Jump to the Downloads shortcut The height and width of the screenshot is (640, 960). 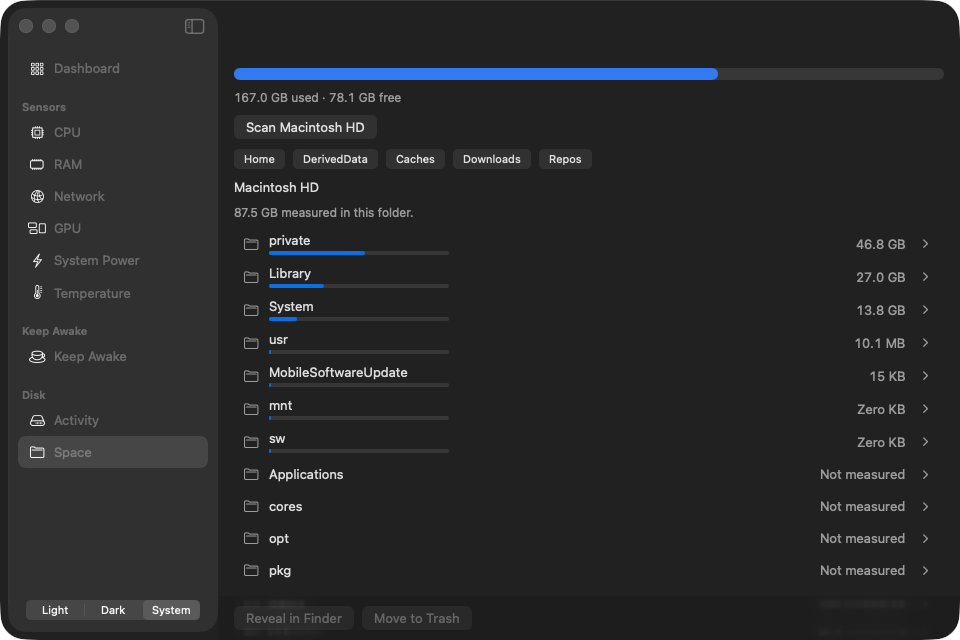492,159
